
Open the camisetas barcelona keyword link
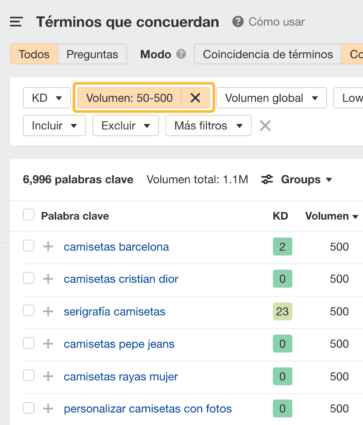coord(116,247)
